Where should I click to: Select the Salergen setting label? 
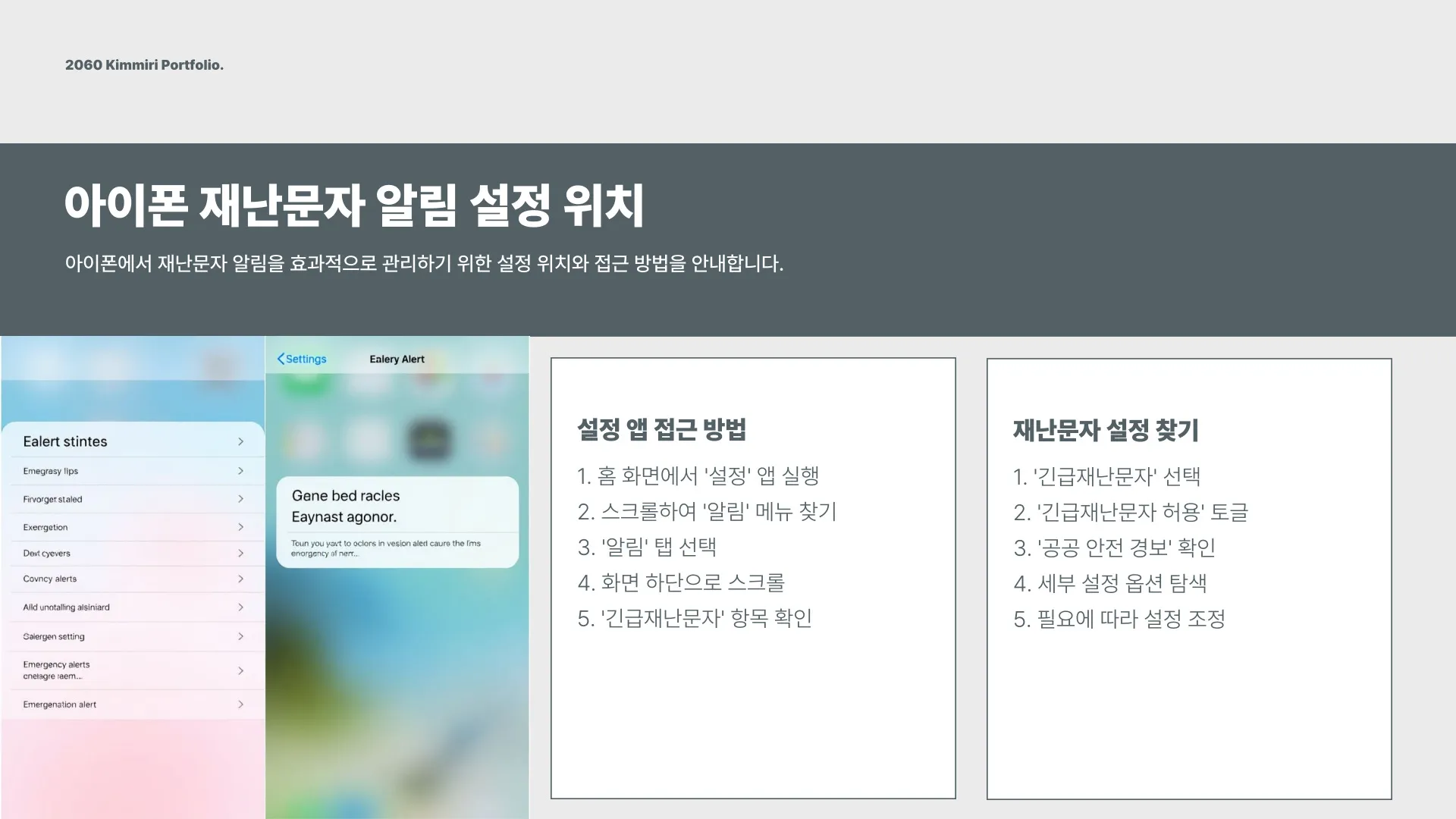click(x=53, y=636)
